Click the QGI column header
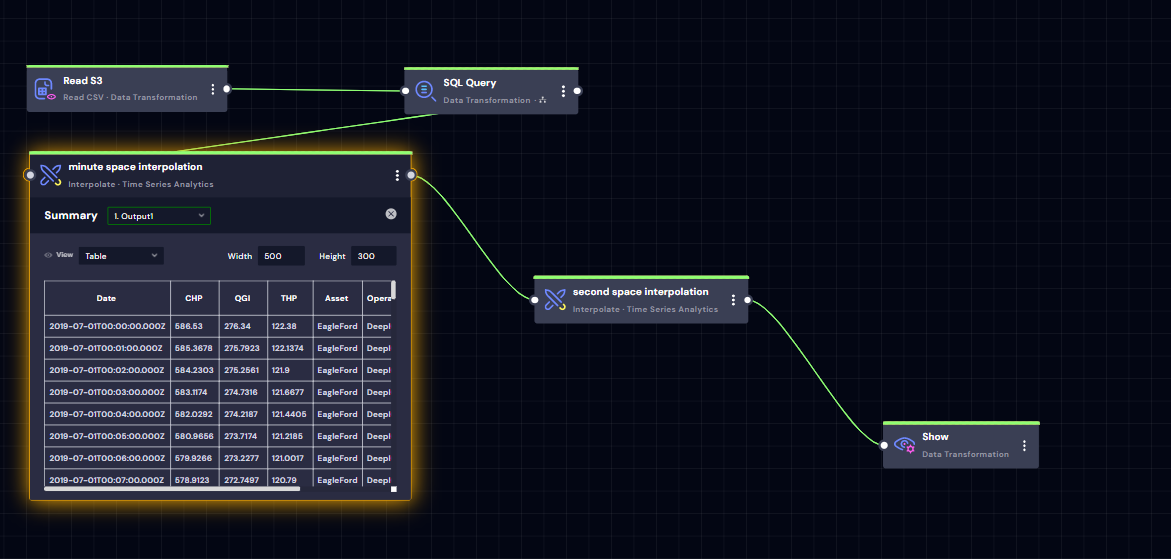 [243, 298]
